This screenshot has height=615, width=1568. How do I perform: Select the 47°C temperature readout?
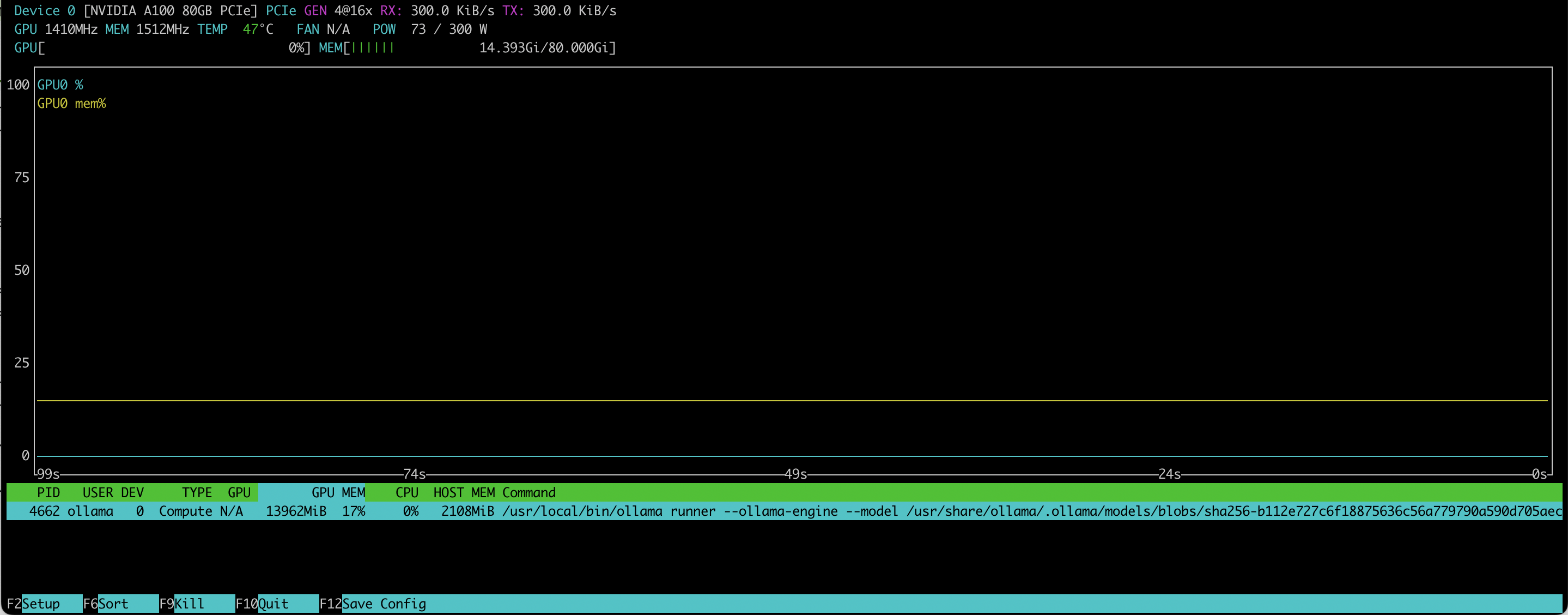tap(258, 28)
